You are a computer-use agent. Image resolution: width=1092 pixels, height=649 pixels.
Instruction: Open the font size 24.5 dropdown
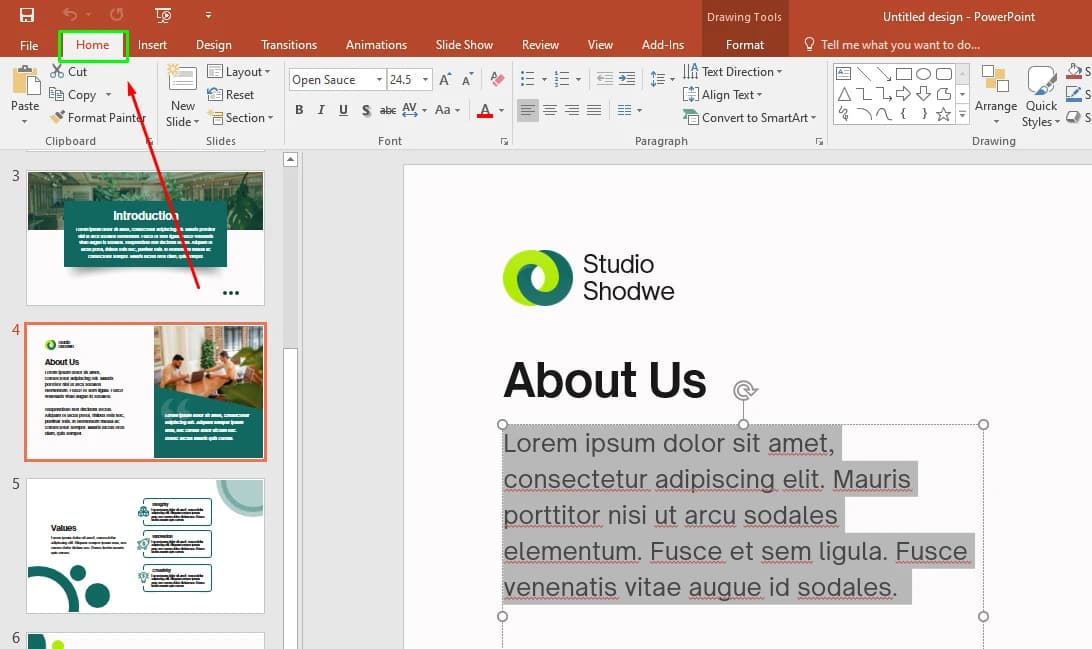(x=425, y=79)
